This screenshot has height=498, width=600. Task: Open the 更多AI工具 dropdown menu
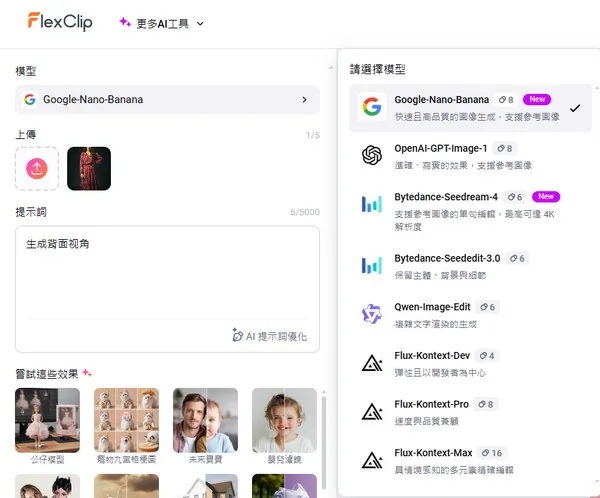[x=162, y=24]
